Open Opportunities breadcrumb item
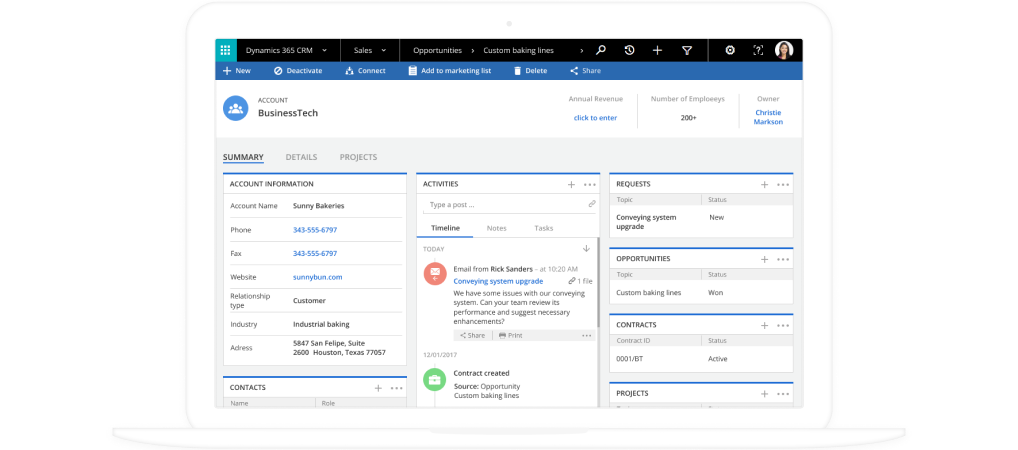 (x=438, y=51)
